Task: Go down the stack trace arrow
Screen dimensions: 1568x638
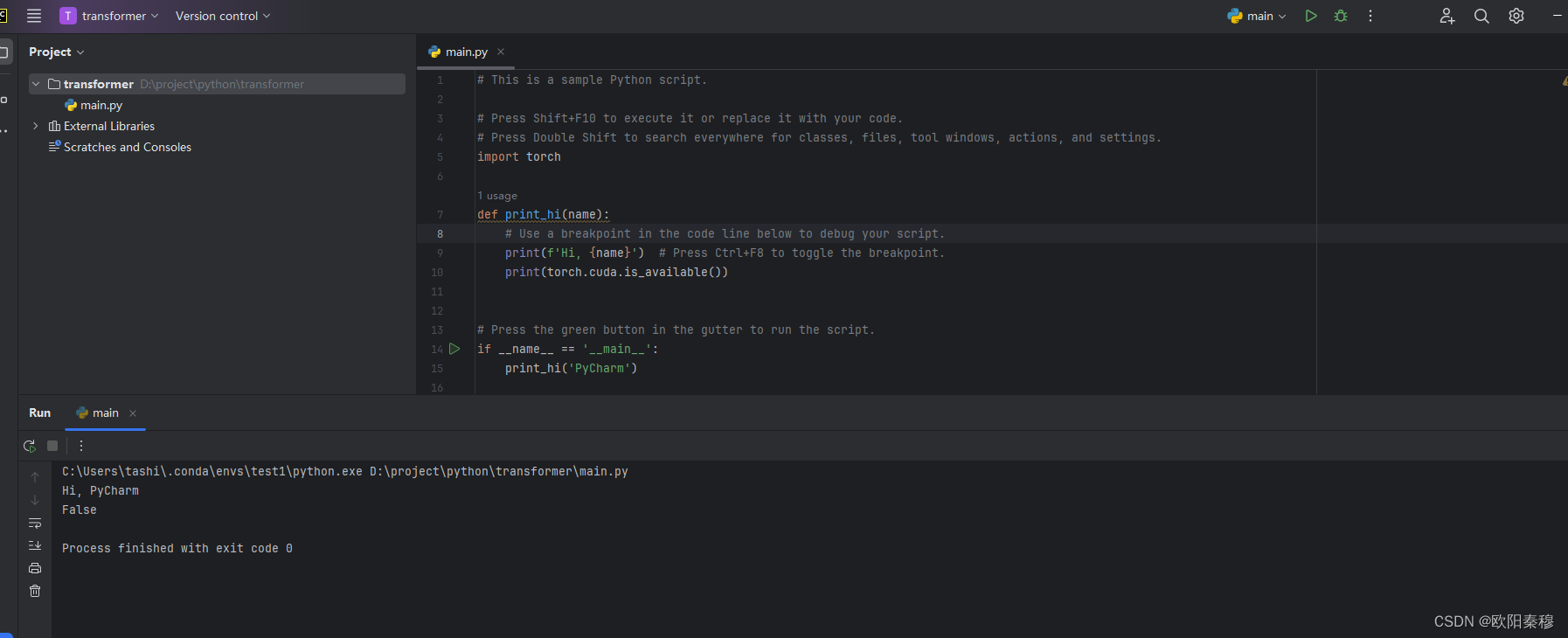Action: point(35,500)
